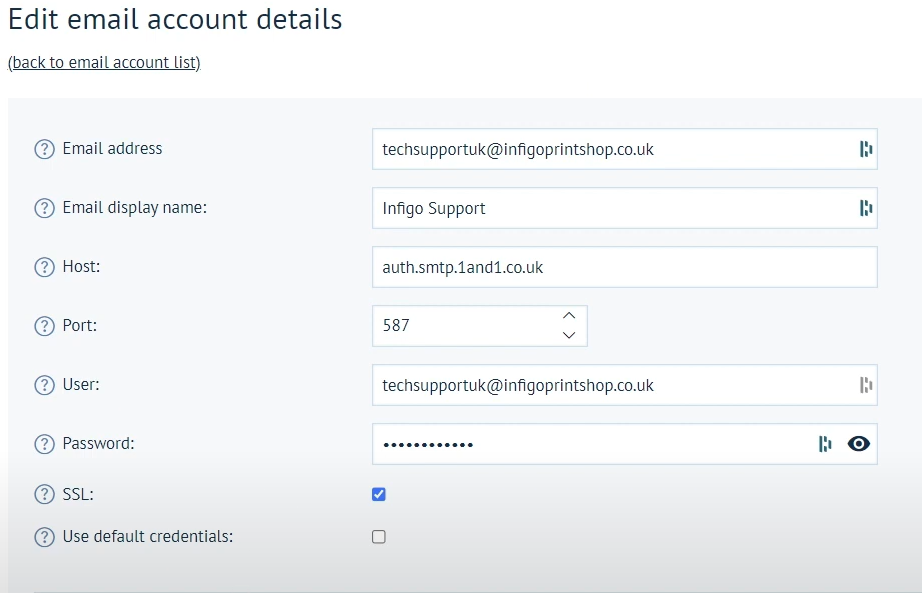The height and width of the screenshot is (593, 922).
Task: Click password manager icon in Password field
Action: coord(825,444)
